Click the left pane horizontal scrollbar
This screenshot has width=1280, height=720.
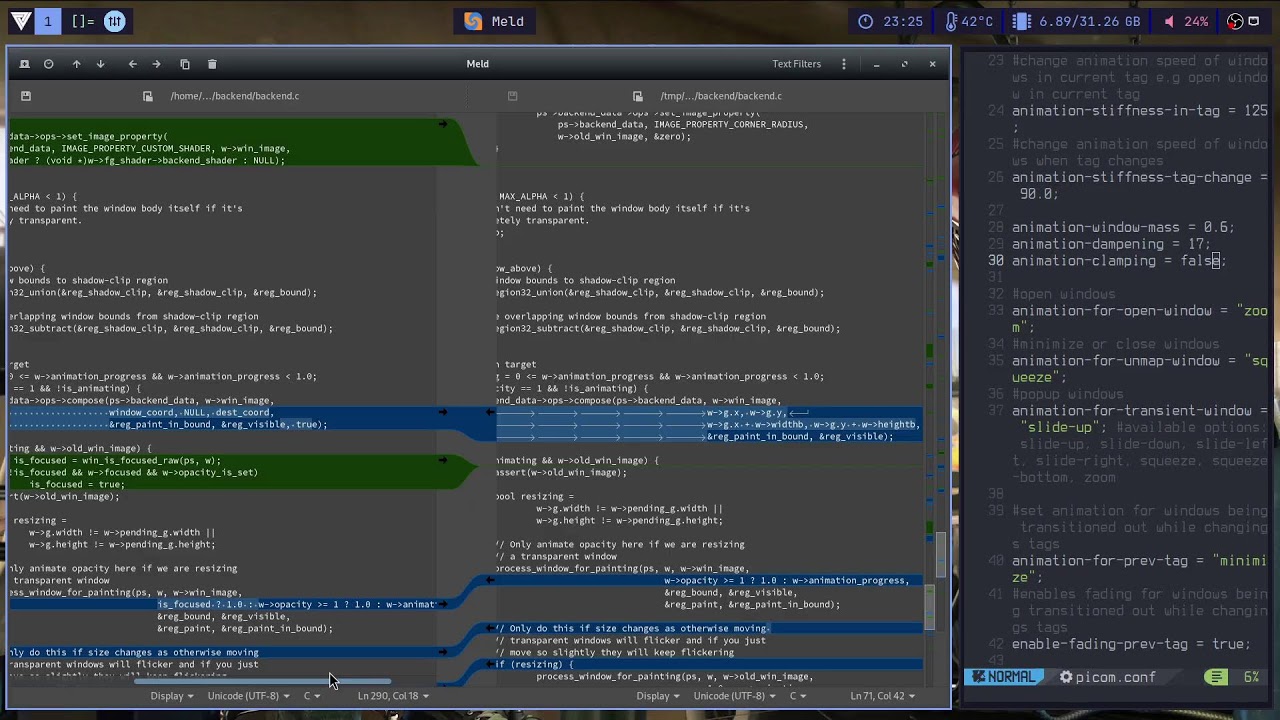coord(263,681)
